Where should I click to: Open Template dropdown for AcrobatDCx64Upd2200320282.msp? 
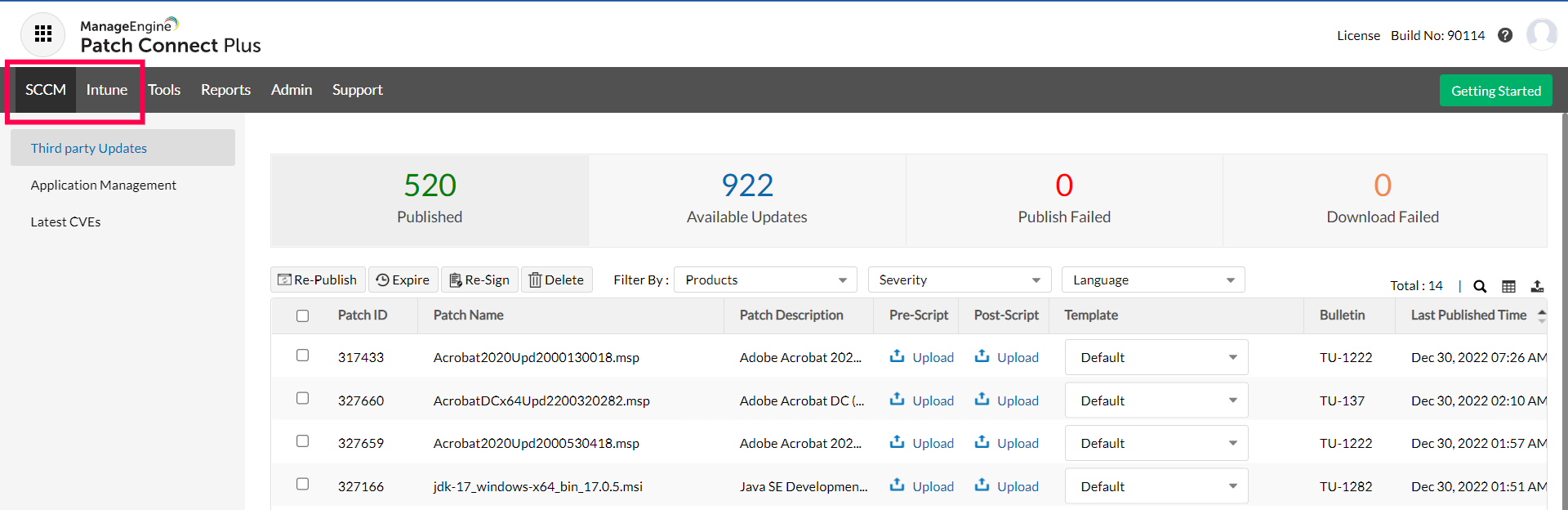coord(1156,400)
